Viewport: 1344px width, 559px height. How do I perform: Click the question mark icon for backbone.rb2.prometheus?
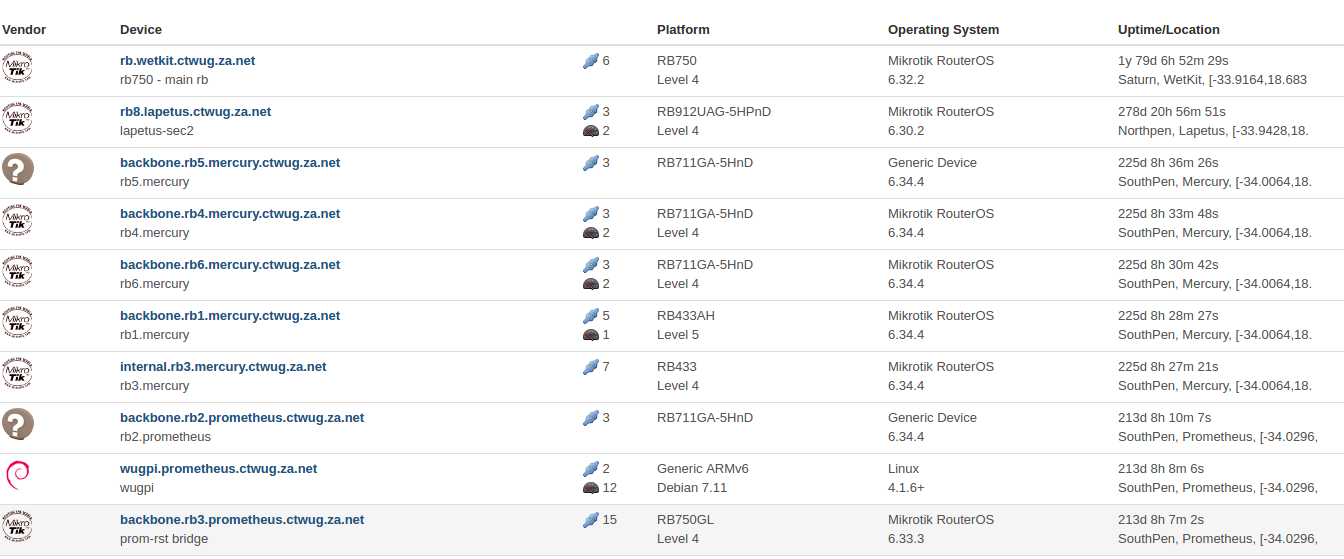point(18,424)
